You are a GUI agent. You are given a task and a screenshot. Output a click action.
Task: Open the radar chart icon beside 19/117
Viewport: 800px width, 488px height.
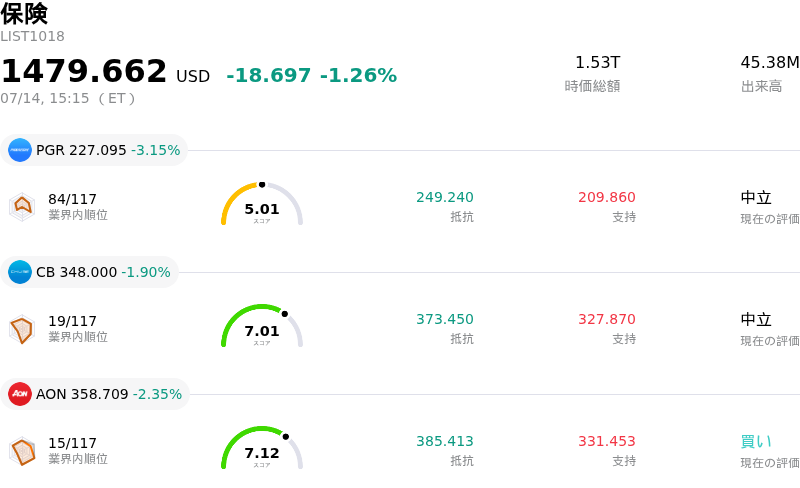[22, 329]
